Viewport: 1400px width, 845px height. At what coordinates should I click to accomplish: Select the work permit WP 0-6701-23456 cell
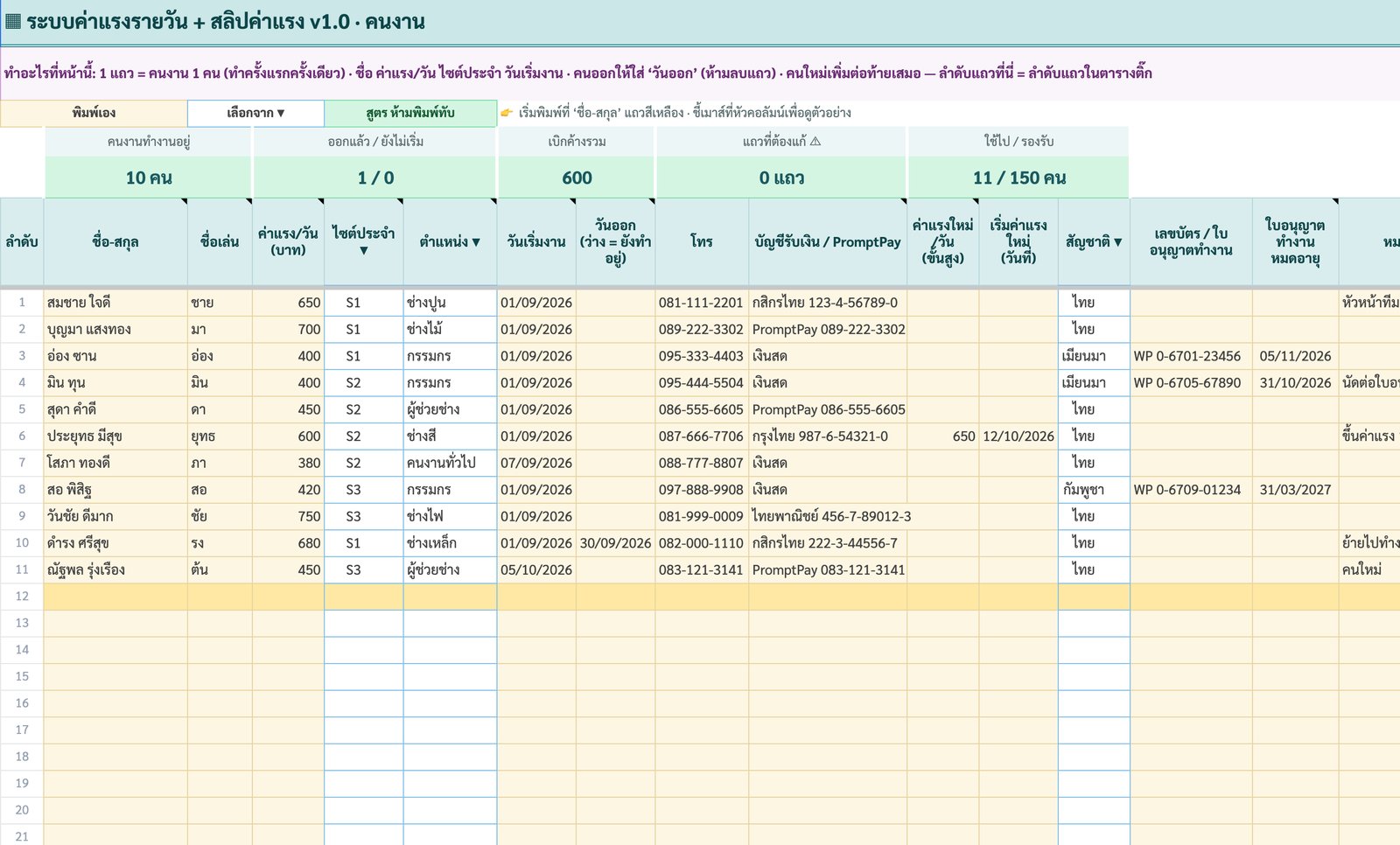pyautogui.click(x=1191, y=356)
